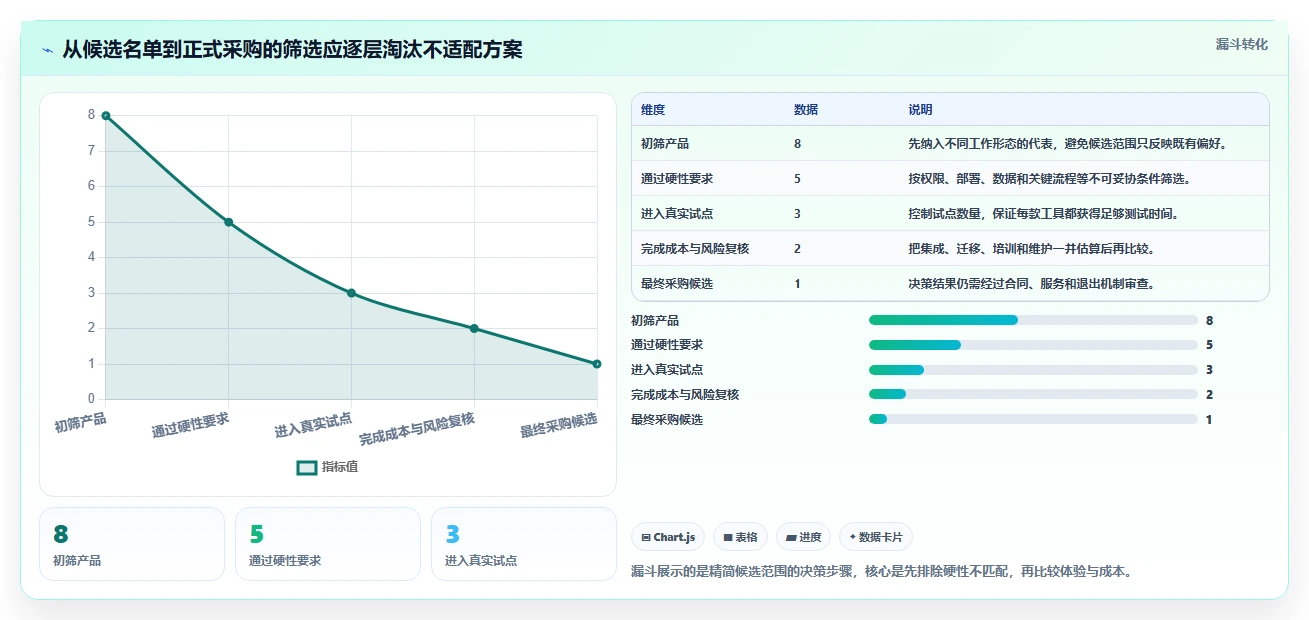Open the 进入真实试点 stat card showing 3

coord(524,544)
